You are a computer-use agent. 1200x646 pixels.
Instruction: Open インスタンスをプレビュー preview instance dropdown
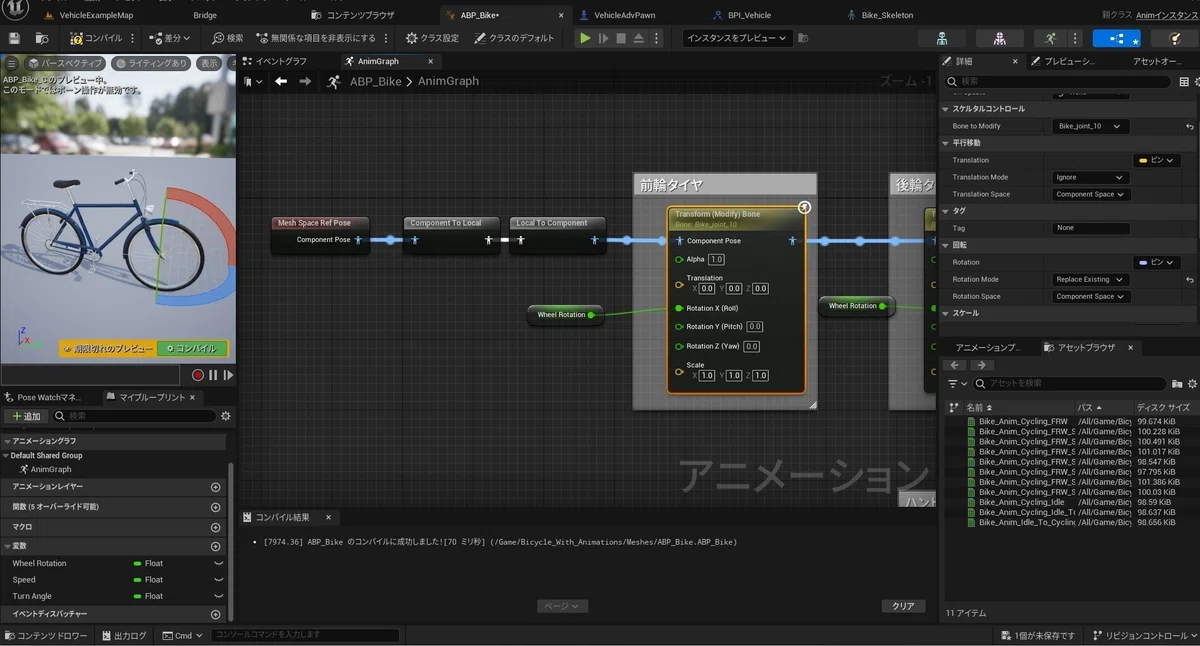point(738,38)
